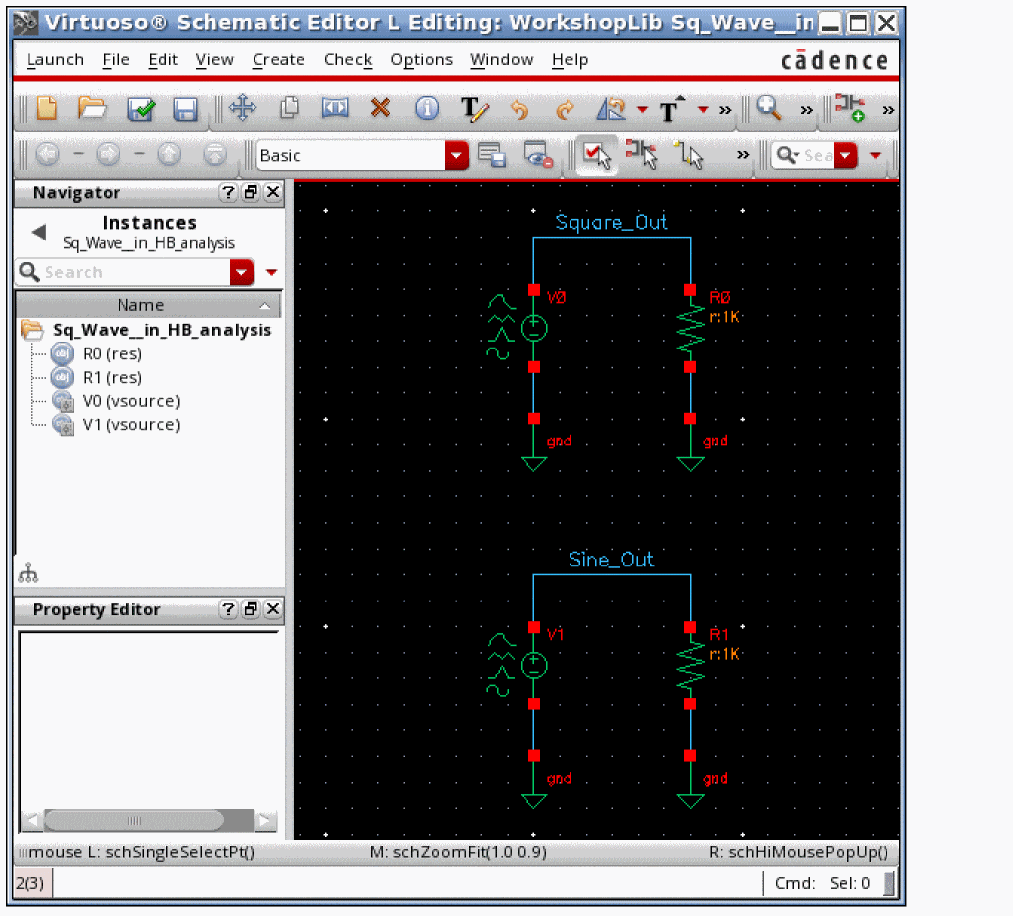Click the Stretch tool icon

click(x=334, y=108)
